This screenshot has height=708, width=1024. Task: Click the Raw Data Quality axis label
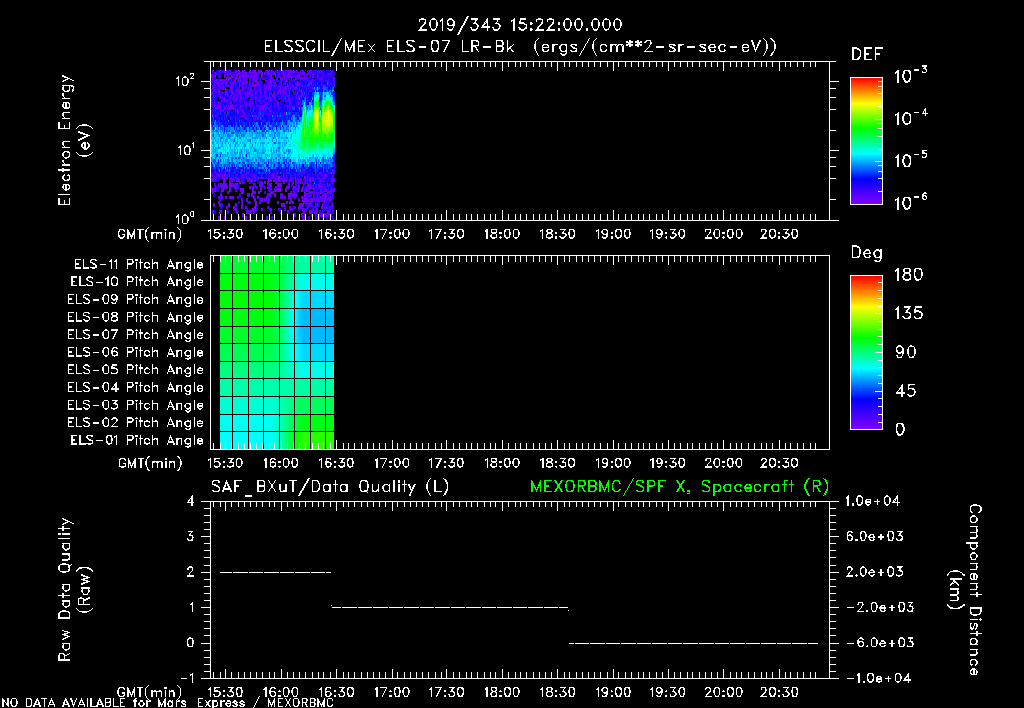[73, 590]
